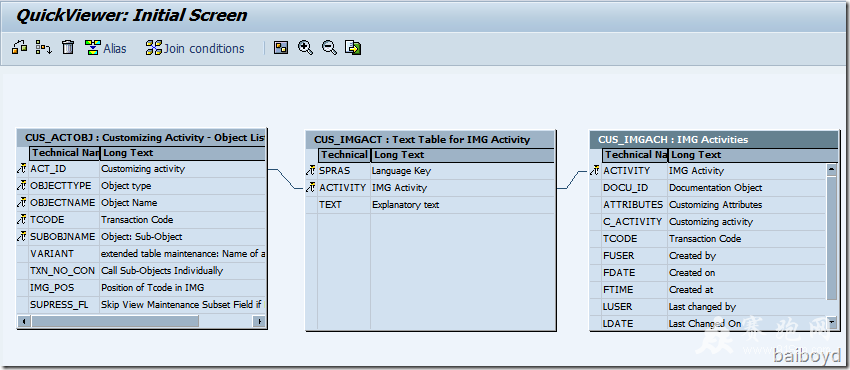Select the C_ACTIVITY field
The image size is (850, 370).
tap(634, 222)
